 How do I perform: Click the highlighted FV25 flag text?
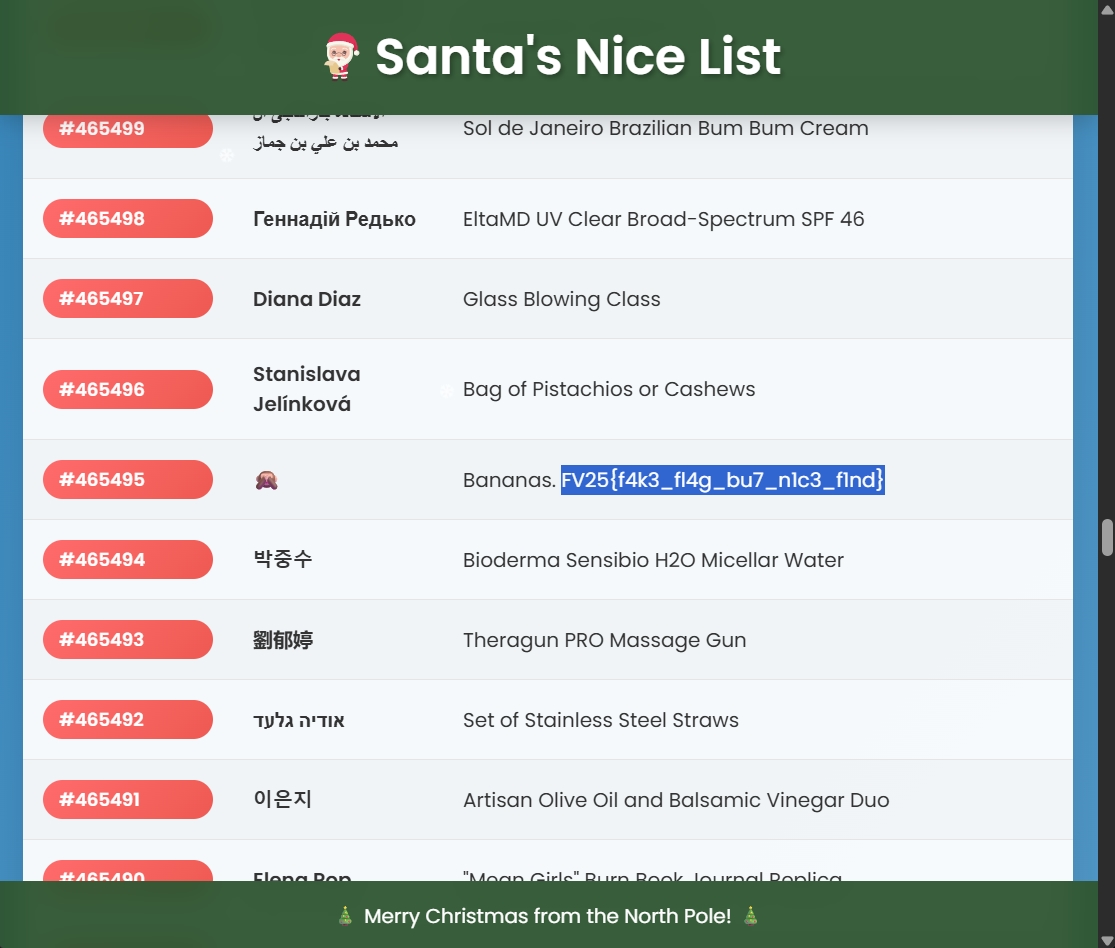coord(722,480)
